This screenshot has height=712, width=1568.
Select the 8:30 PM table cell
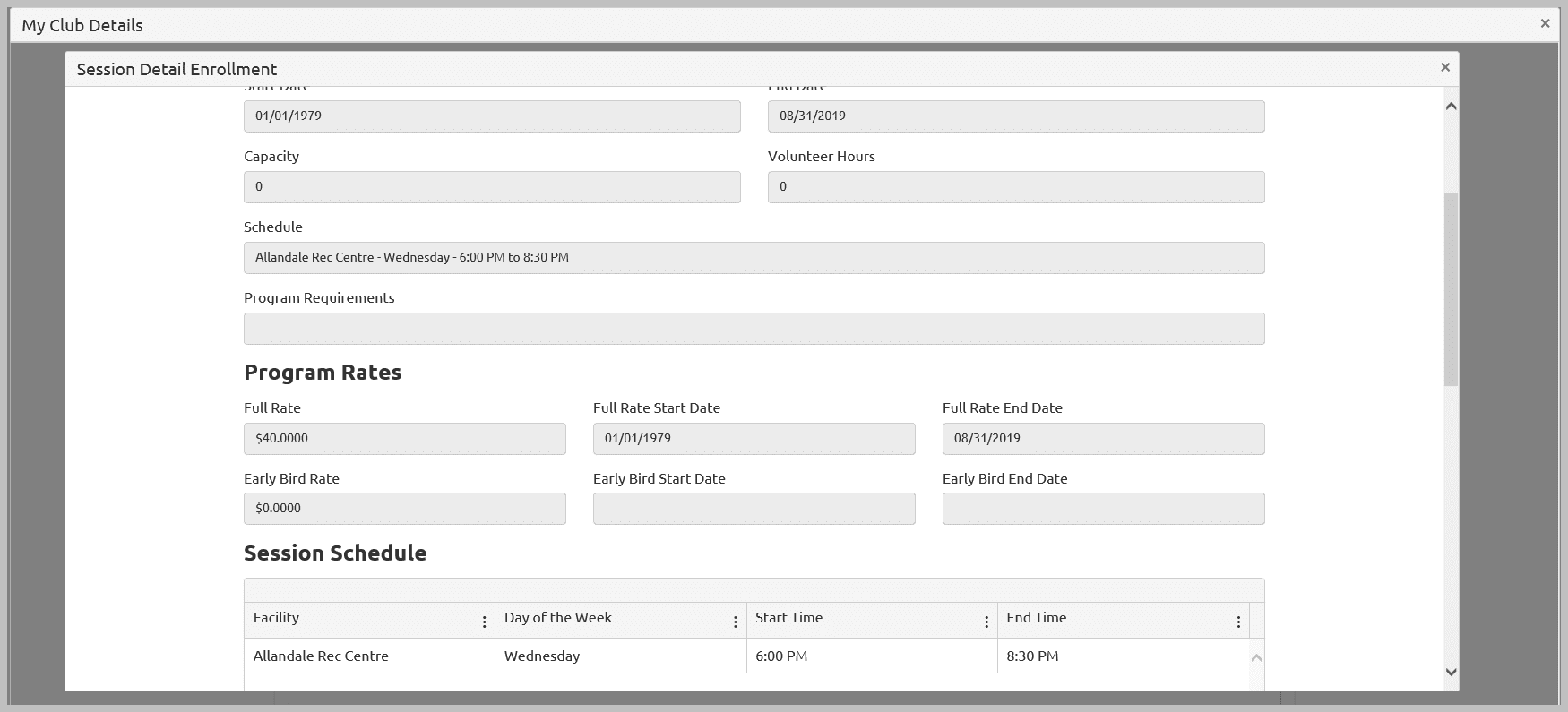(x=1124, y=656)
